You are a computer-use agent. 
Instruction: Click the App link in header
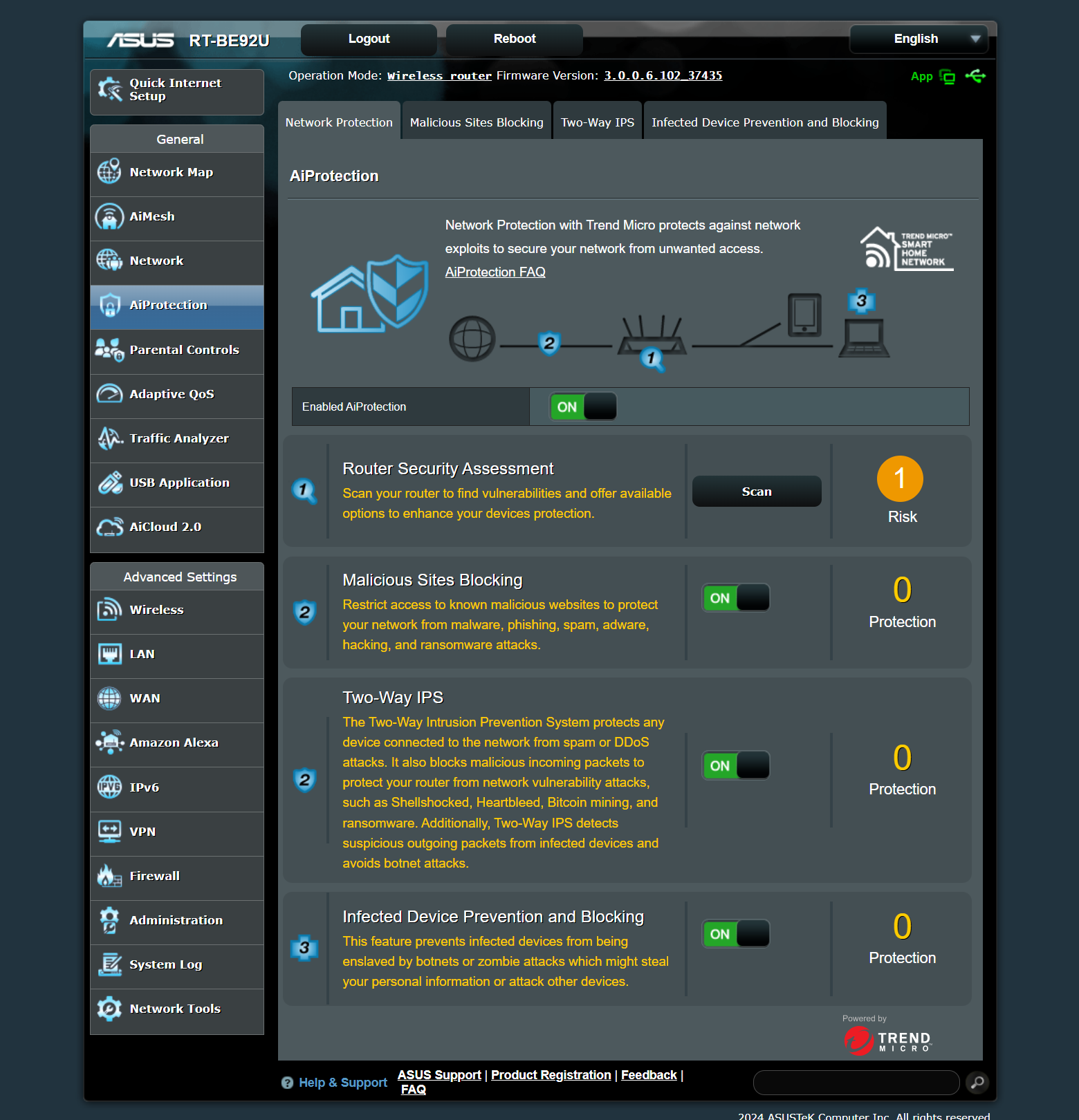(921, 77)
